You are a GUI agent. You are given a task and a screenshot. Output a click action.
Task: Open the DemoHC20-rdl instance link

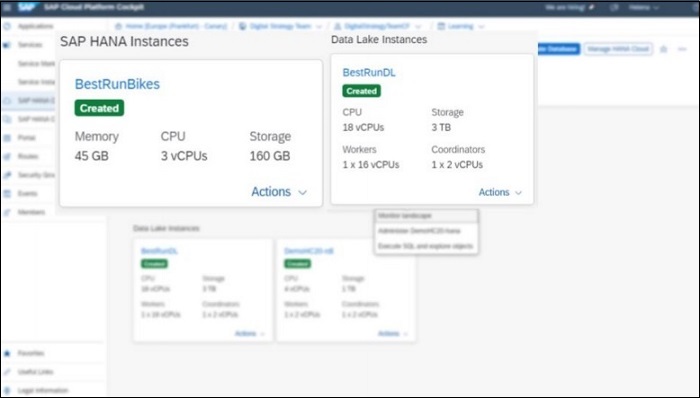(x=309, y=251)
